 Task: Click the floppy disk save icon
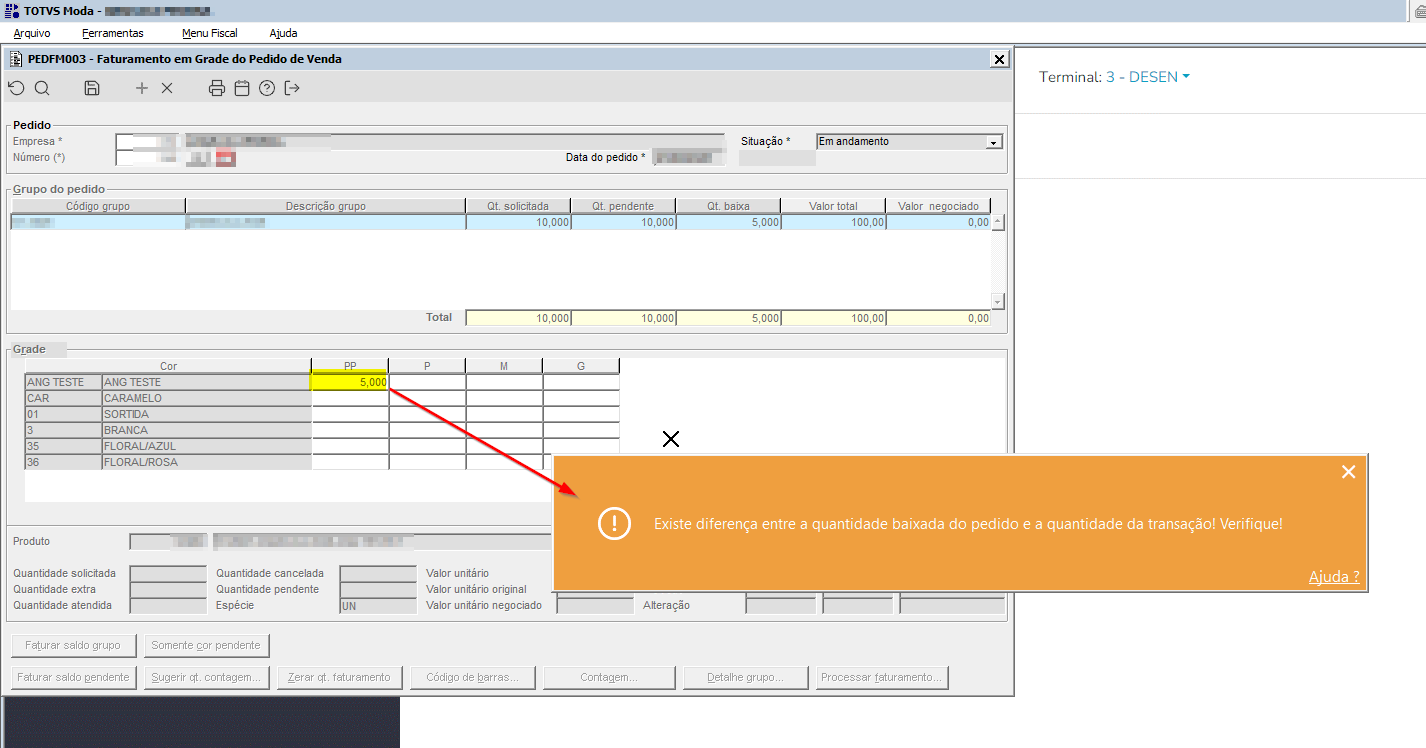pyautogui.click(x=92, y=88)
